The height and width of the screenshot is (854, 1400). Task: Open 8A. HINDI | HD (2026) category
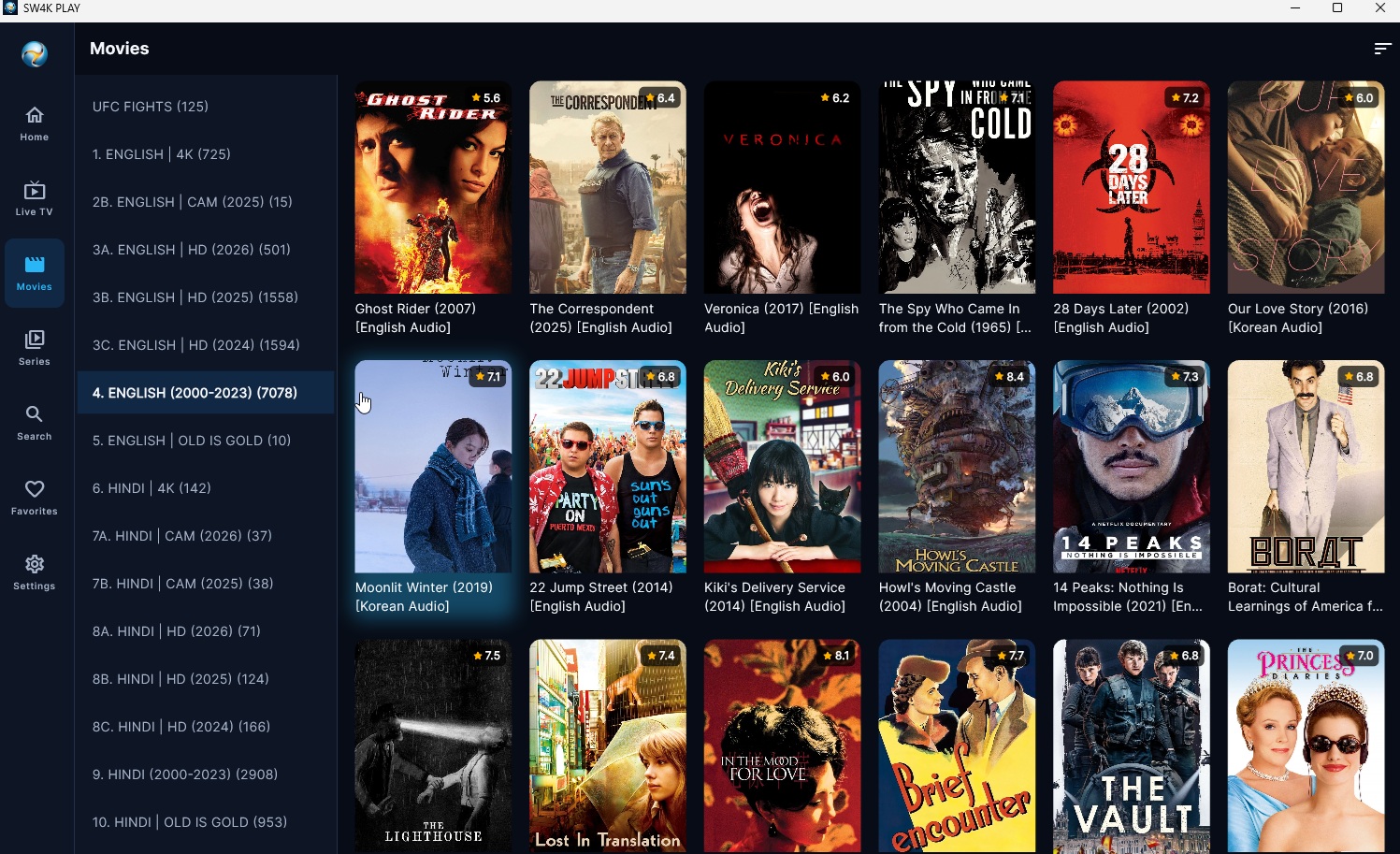206,631
